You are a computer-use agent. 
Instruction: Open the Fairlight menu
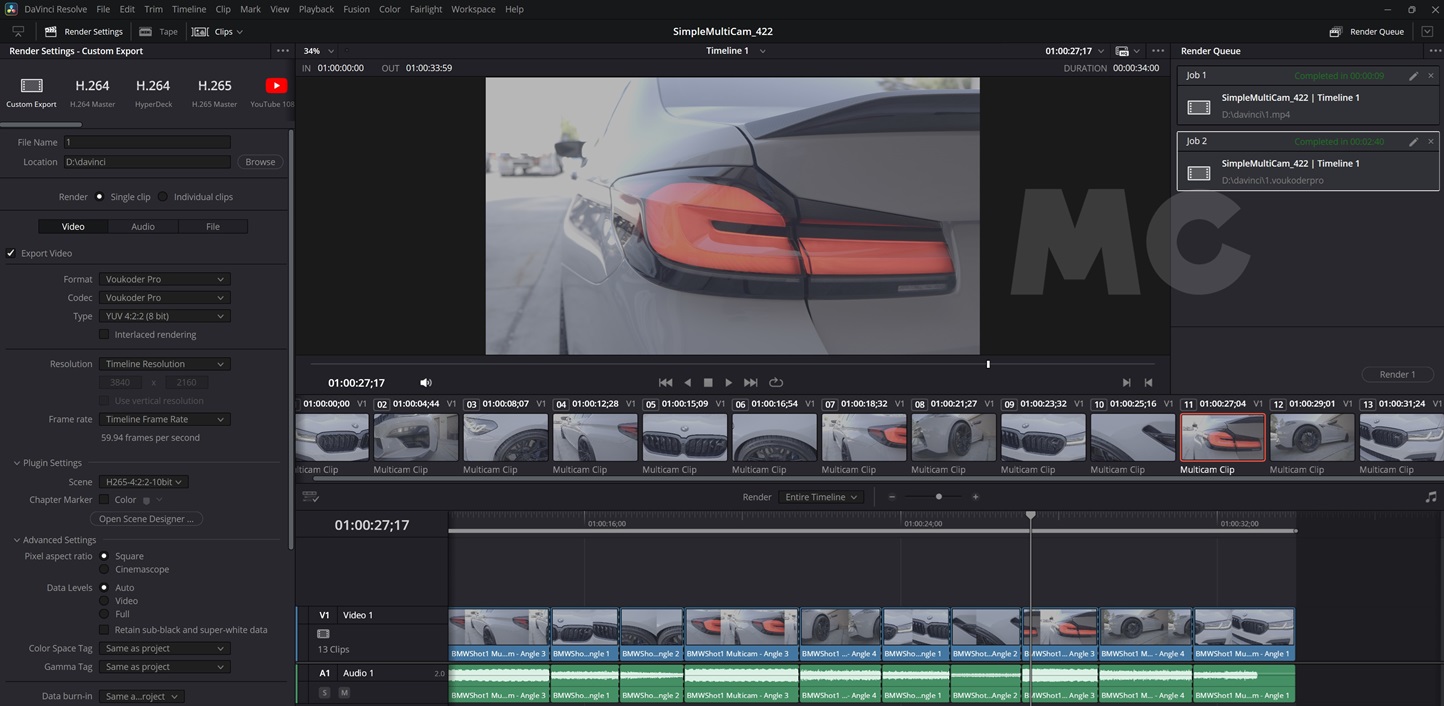point(426,9)
